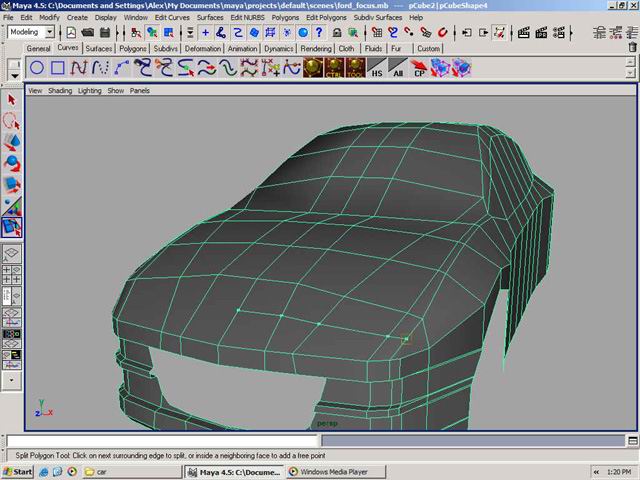
Task: Expand the arrow below the layout icons
Action: pos(12,380)
